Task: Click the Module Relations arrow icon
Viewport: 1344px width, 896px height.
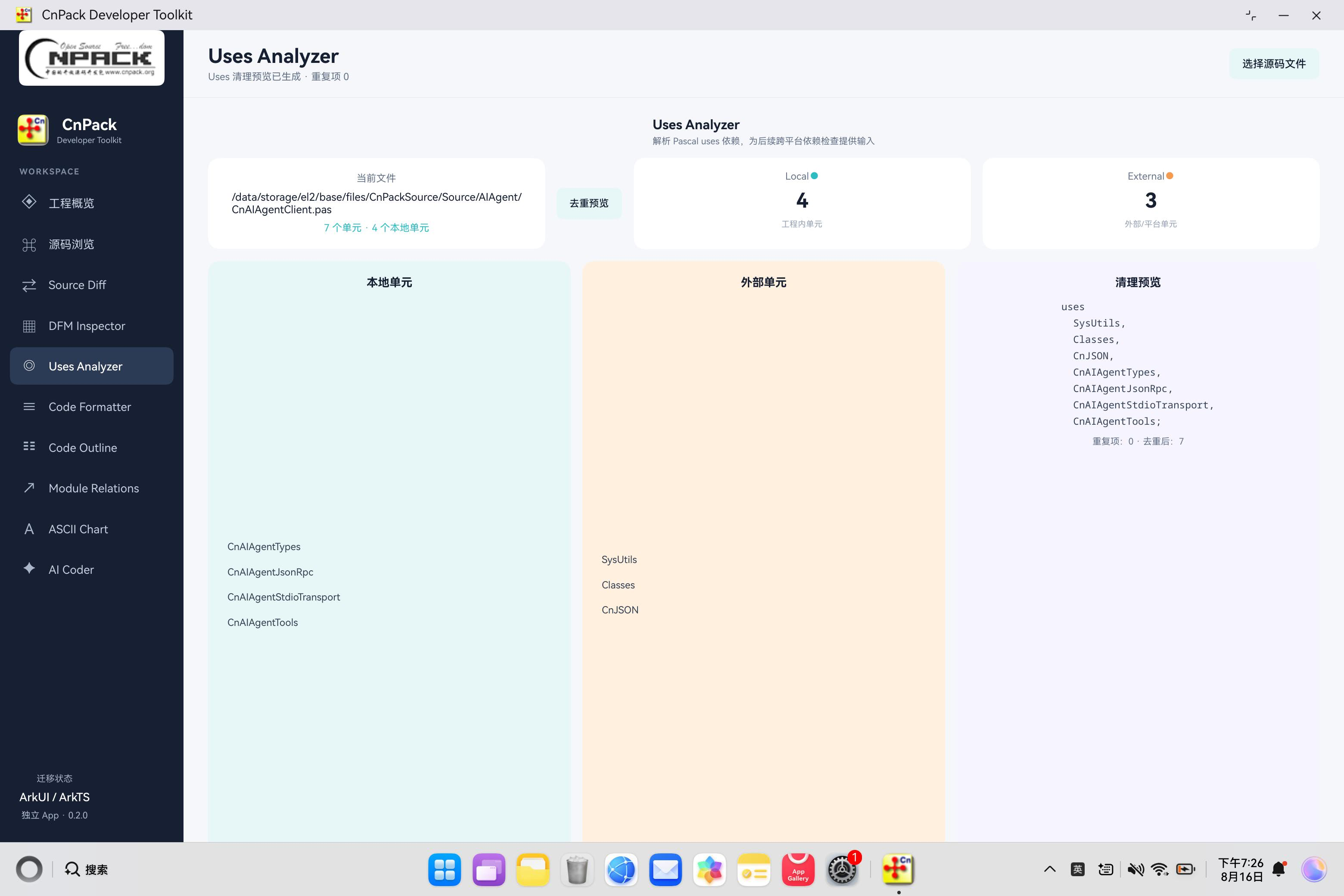Action: coord(29,488)
